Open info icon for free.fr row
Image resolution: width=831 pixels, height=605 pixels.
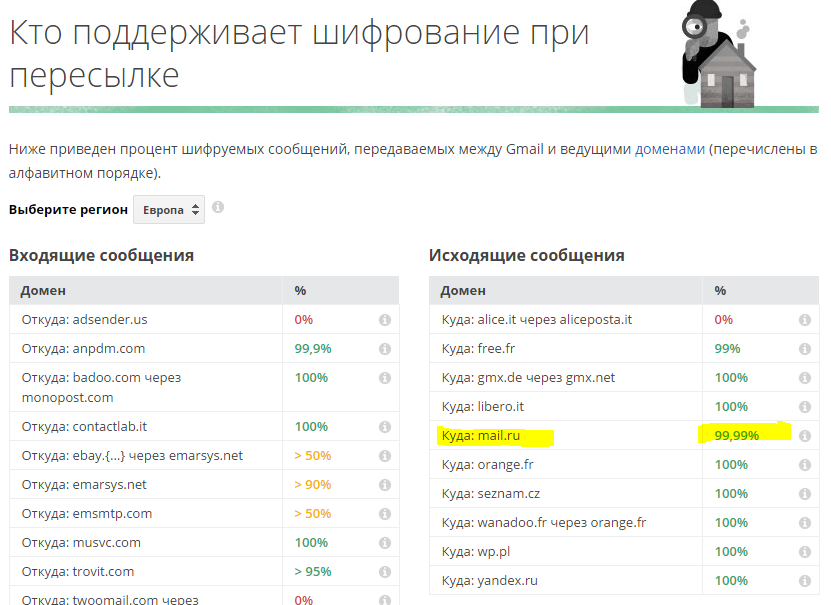click(805, 349)
